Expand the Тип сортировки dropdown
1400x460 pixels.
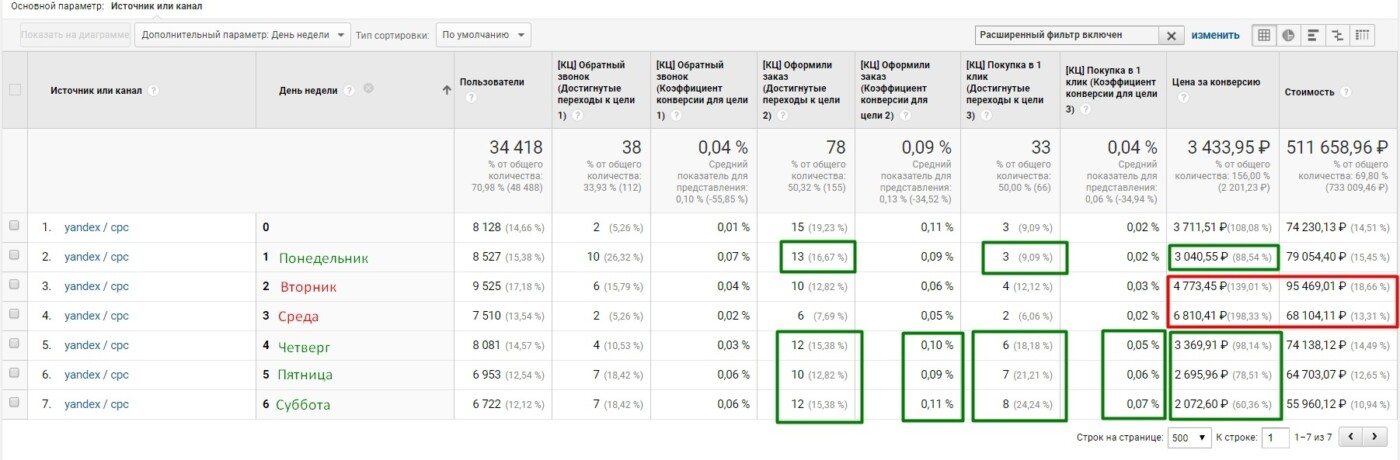[484, 35]
